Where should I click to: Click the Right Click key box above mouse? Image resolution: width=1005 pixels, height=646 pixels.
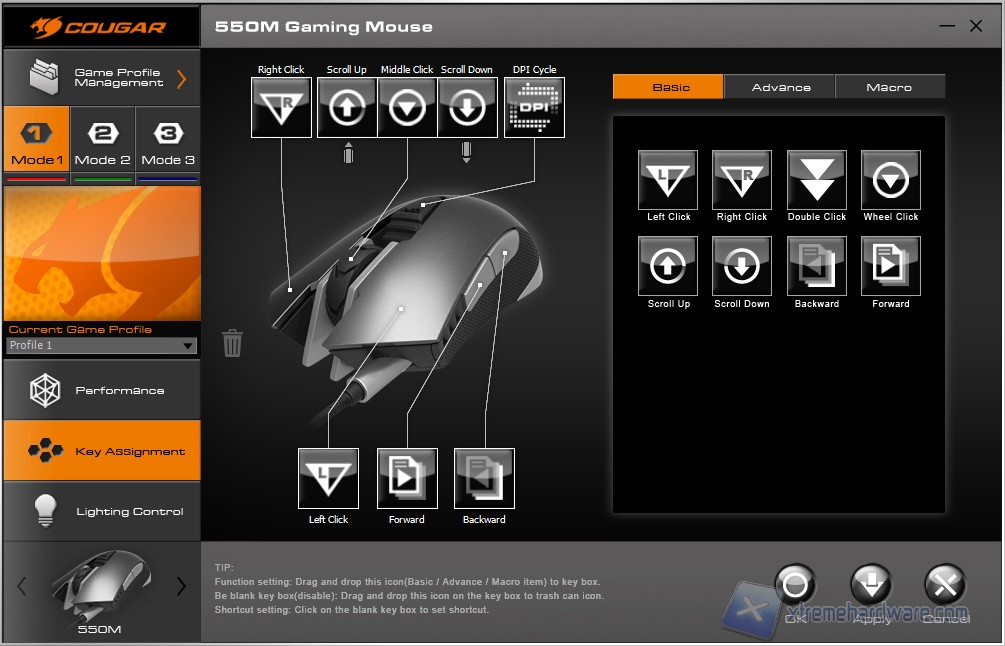[x=281, y=107]
